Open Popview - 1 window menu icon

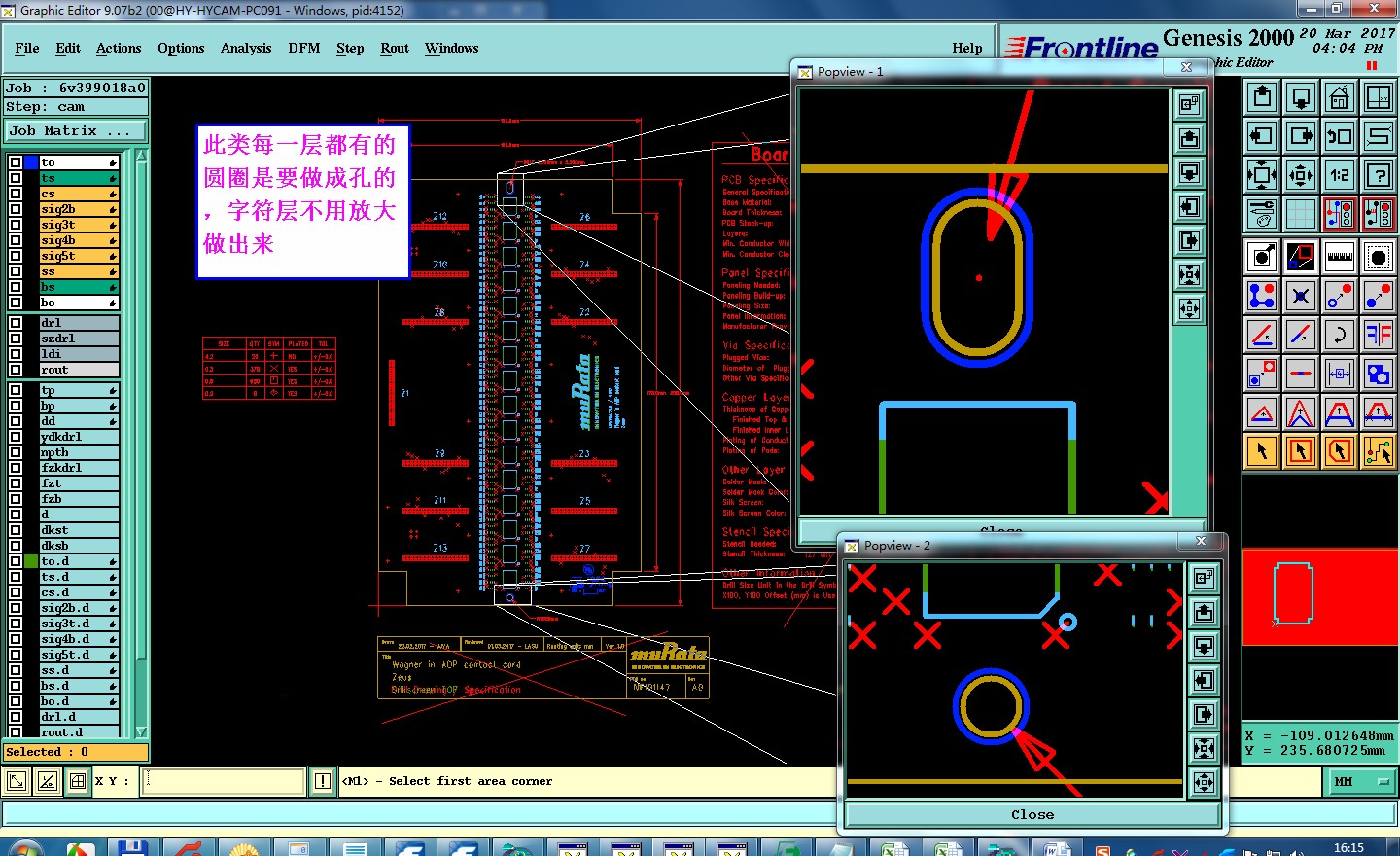click(x=805, y=72)
